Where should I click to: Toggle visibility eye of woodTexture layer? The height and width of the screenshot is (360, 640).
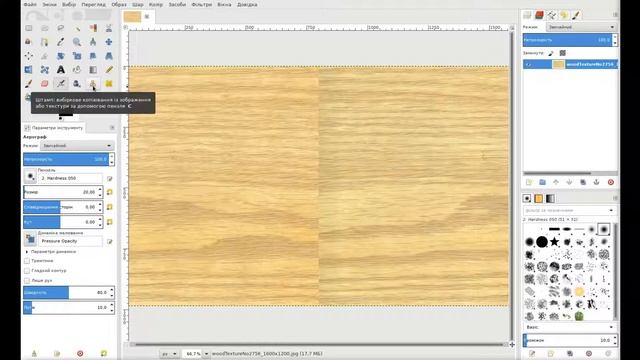pos(529,64)
